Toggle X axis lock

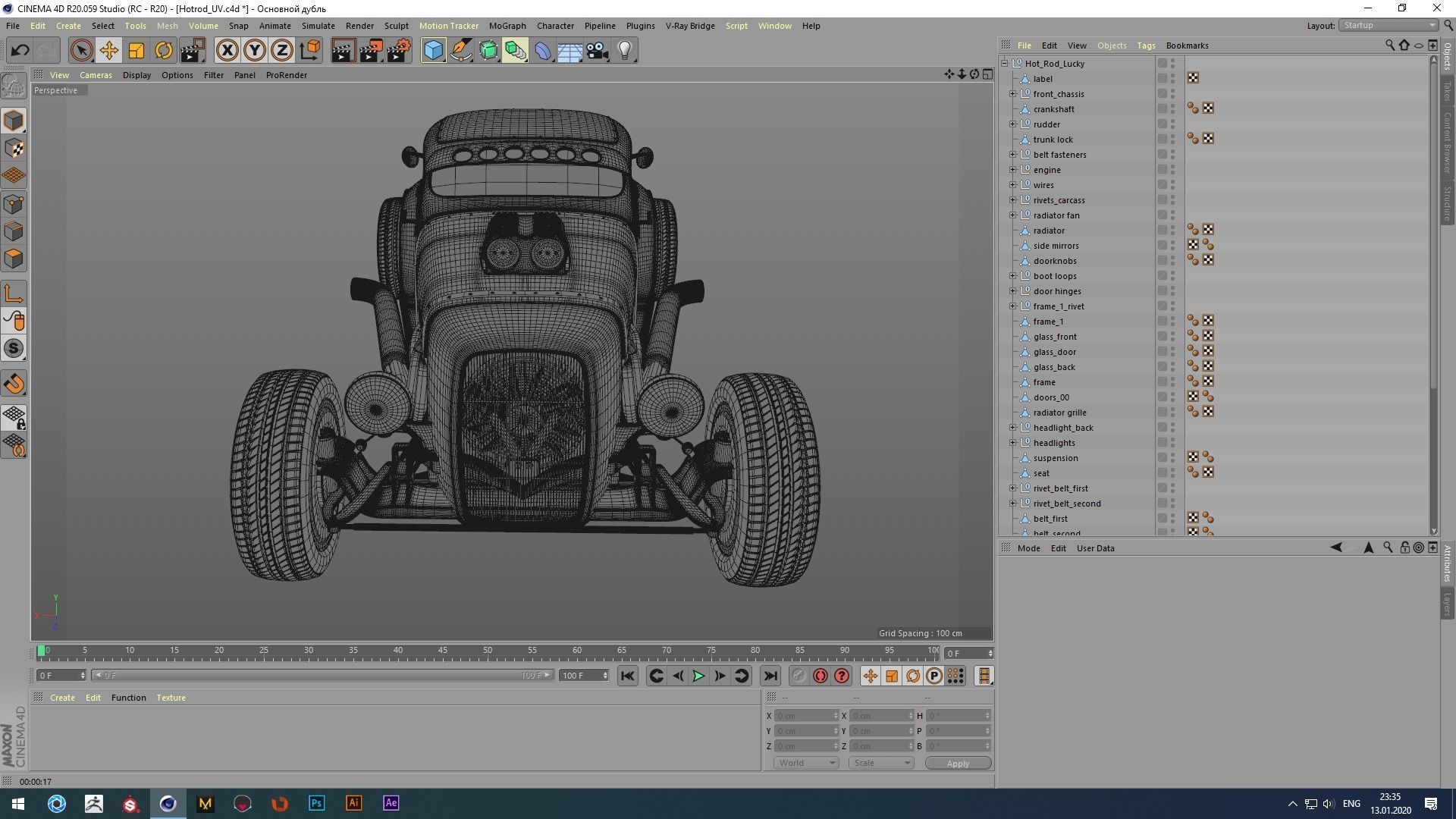pyautogui.click(x=227, y=51)
